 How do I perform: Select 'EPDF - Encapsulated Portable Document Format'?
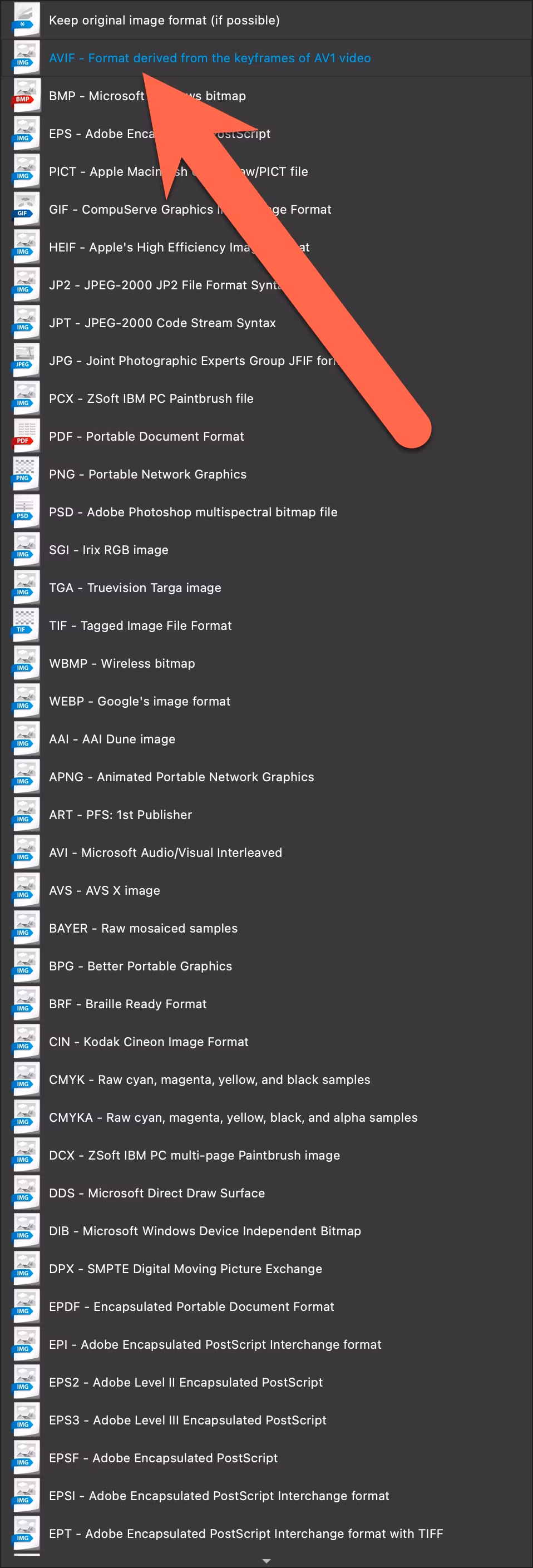pyautogui.click(x=266, y=1306)
